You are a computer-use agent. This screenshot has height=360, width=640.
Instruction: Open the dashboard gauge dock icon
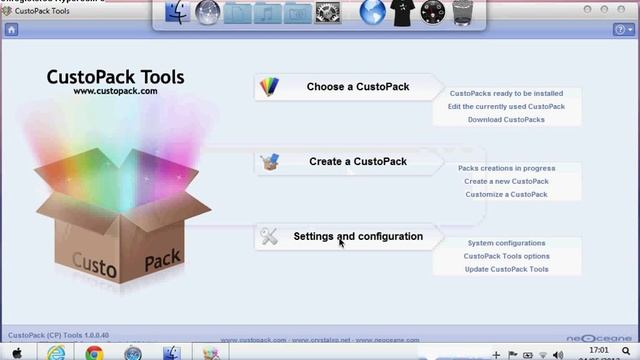[433, 13]
